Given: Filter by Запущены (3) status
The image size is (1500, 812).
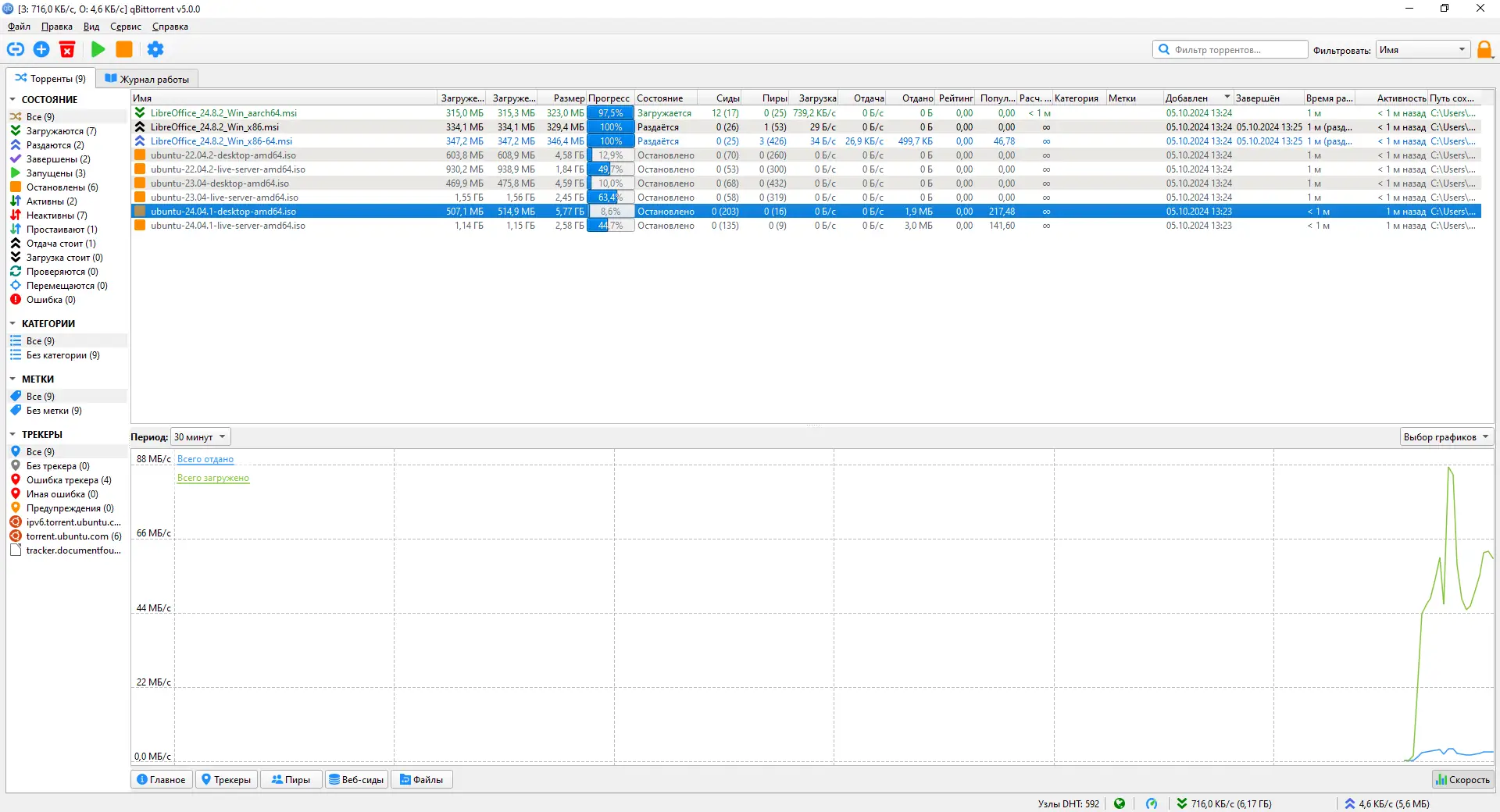Looking at the screenshot, I should click(x=67, y=173).
